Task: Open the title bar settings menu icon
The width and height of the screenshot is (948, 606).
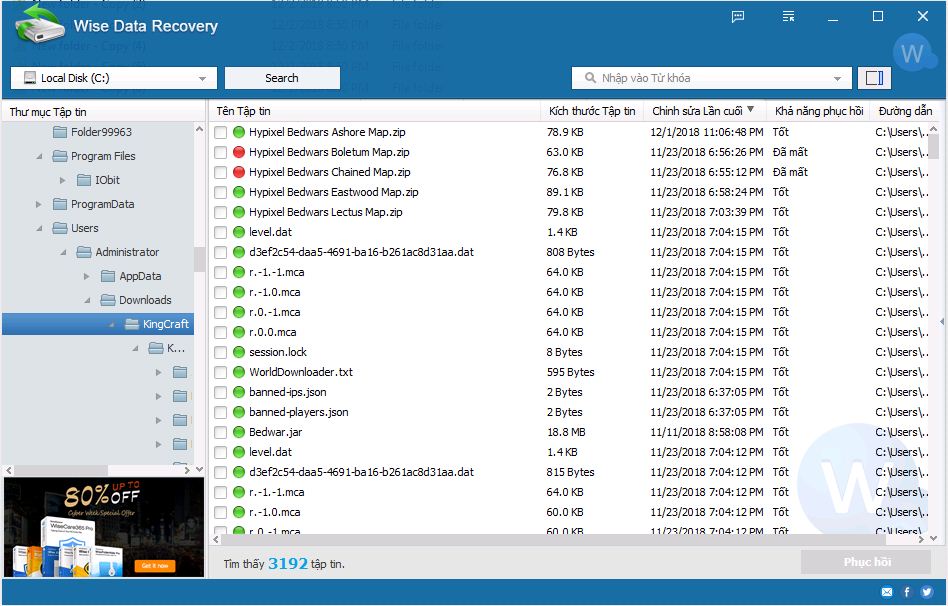Action: coord(789,17)
